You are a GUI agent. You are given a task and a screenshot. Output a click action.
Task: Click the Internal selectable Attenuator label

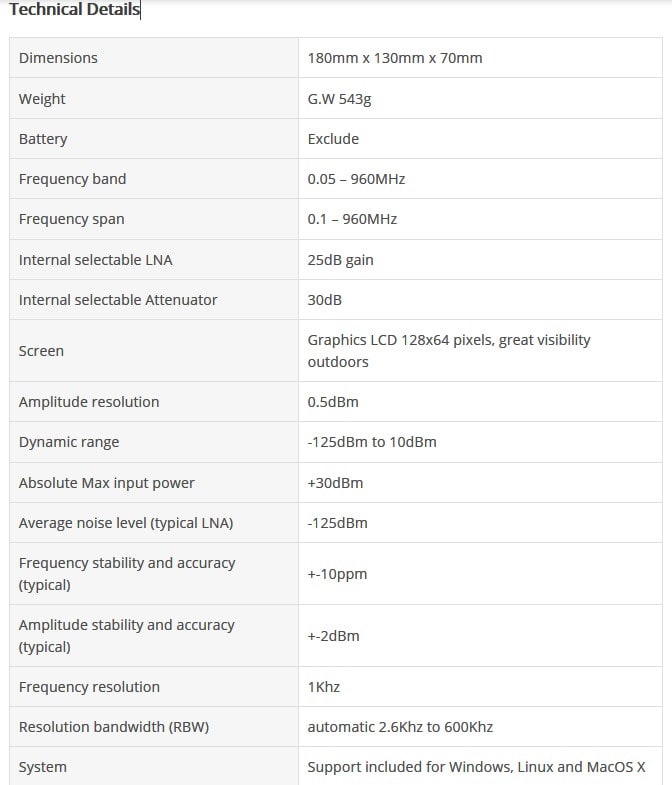pos(118,300)
